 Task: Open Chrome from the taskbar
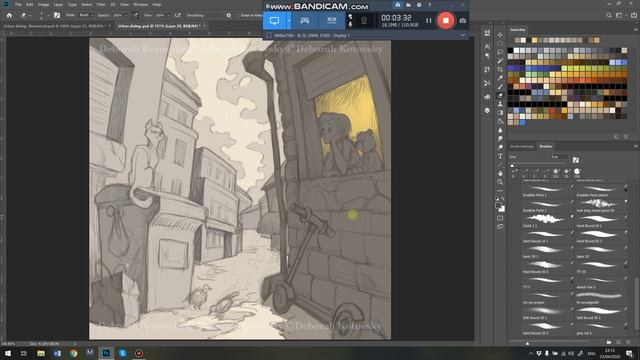[x=73, y=353]
